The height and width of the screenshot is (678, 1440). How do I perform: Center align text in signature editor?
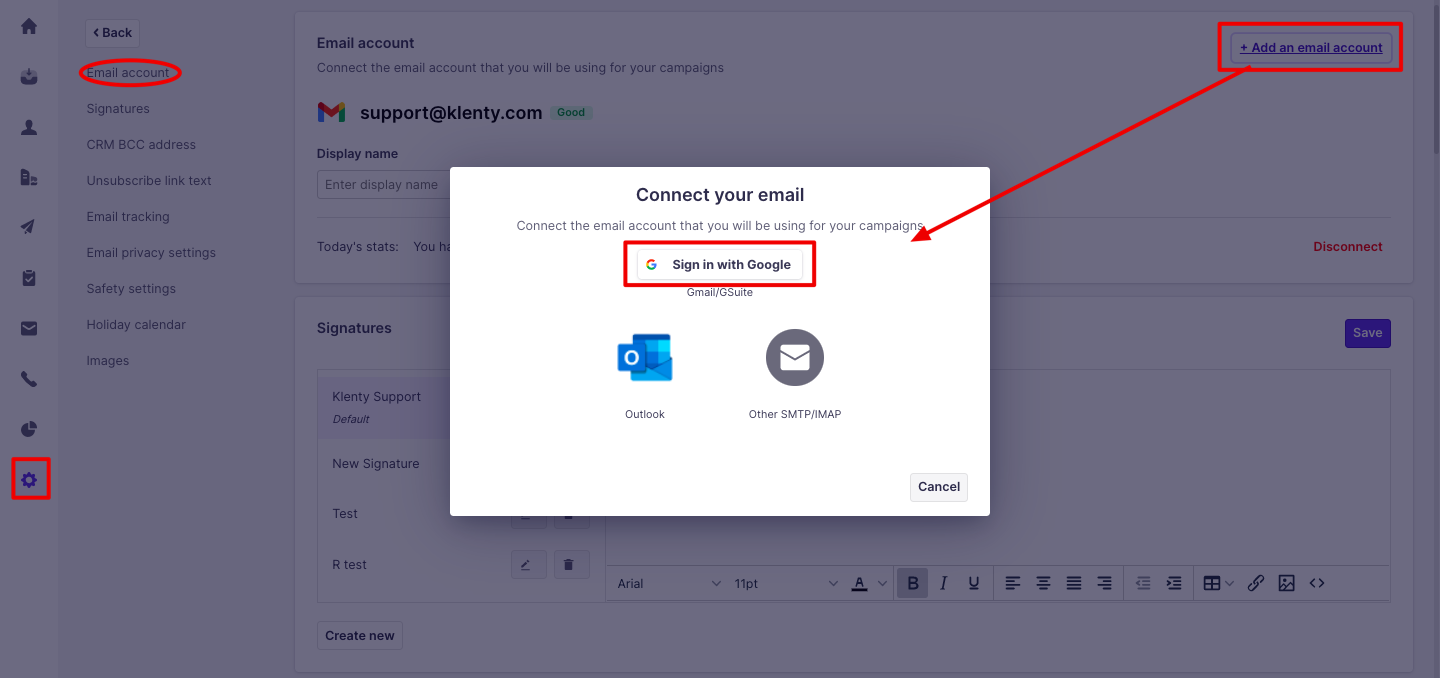[x=1043, y=583]
